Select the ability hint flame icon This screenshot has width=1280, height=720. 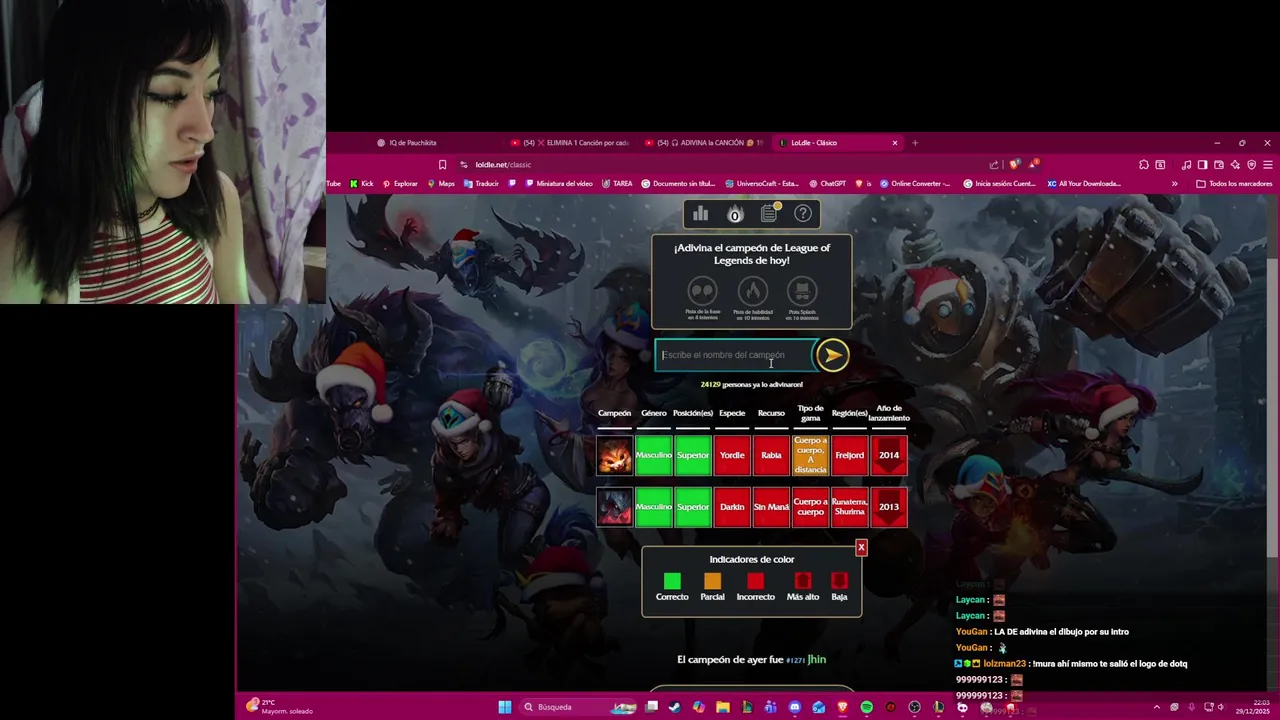(x=752, y=292)
